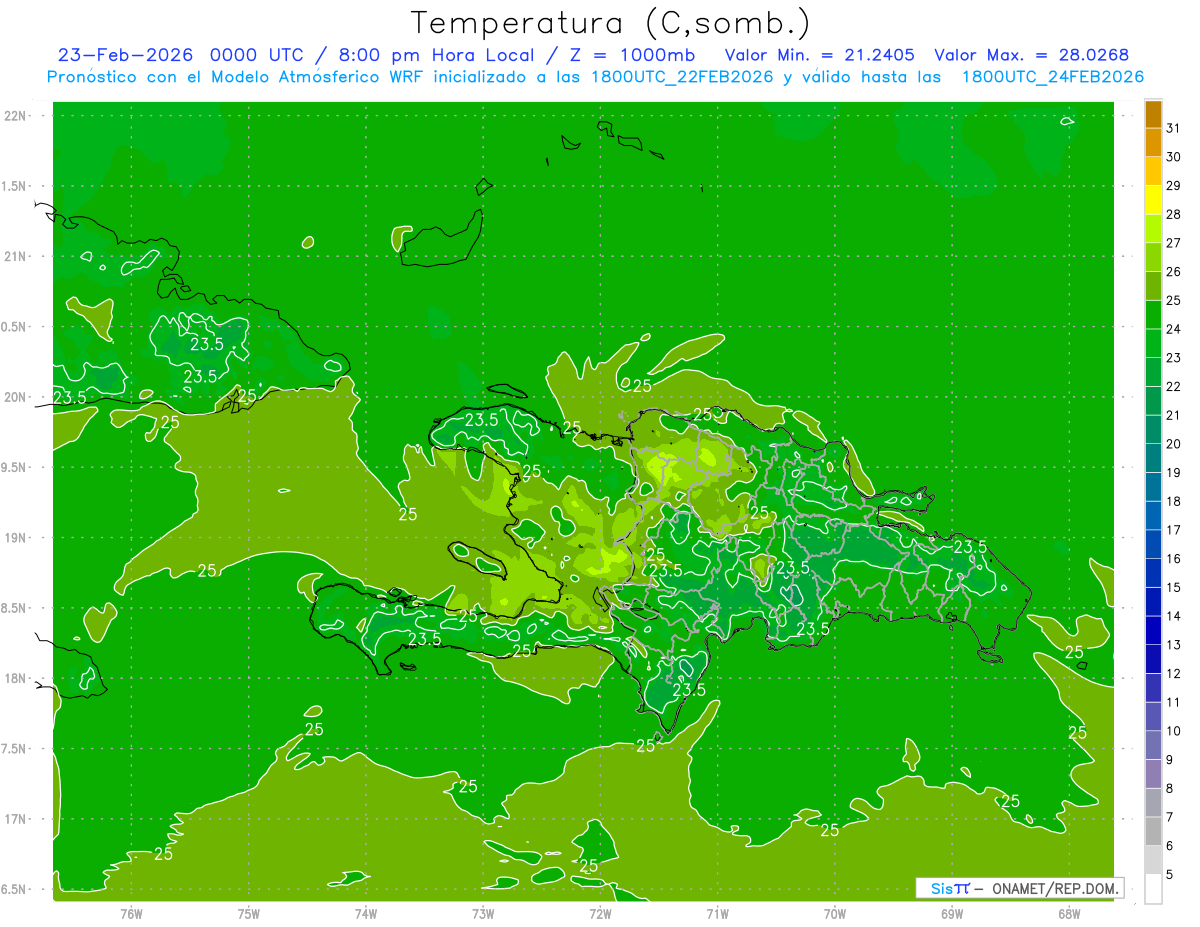Click the 5 label on the color scale
Screen dimensions: 1200x927
click(1171, 875)
